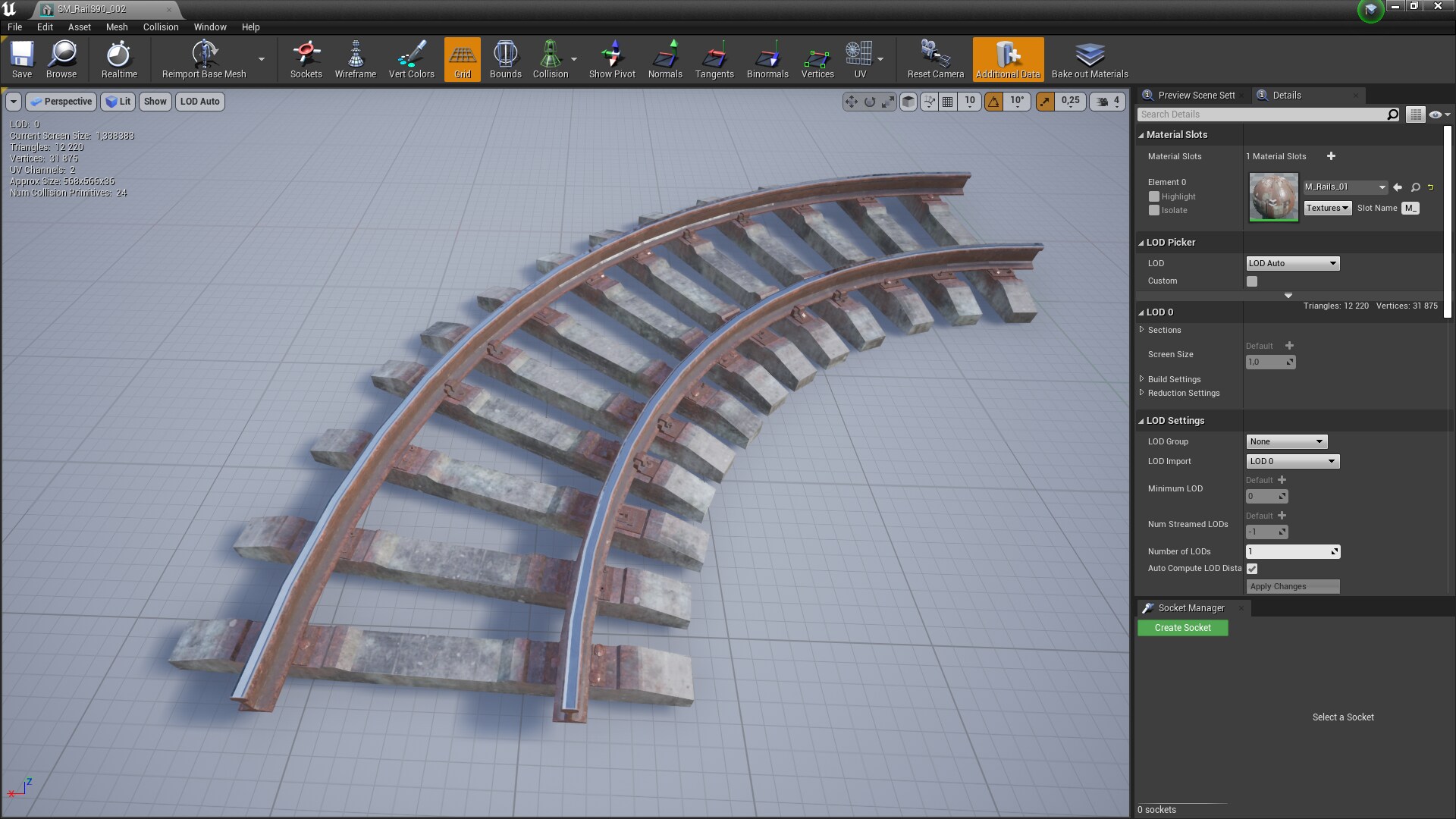The image size is (1456, 819).
Task: Check the Isolate checkbox
Action: click(x=1154, y=211)
